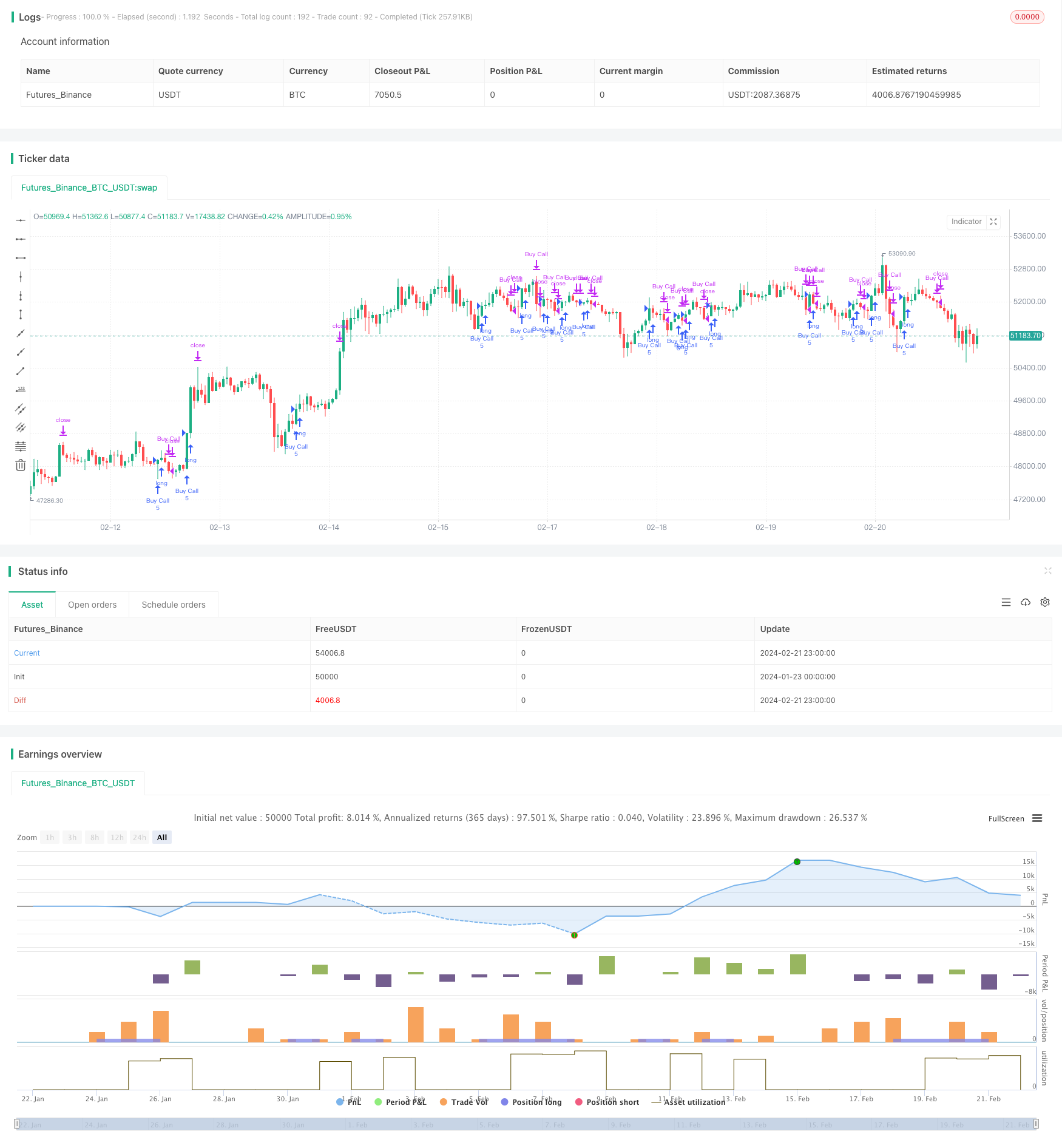Open the Status info list menu icon
This screenshot has width=1062, height=1148.
tap(1006, 602)
